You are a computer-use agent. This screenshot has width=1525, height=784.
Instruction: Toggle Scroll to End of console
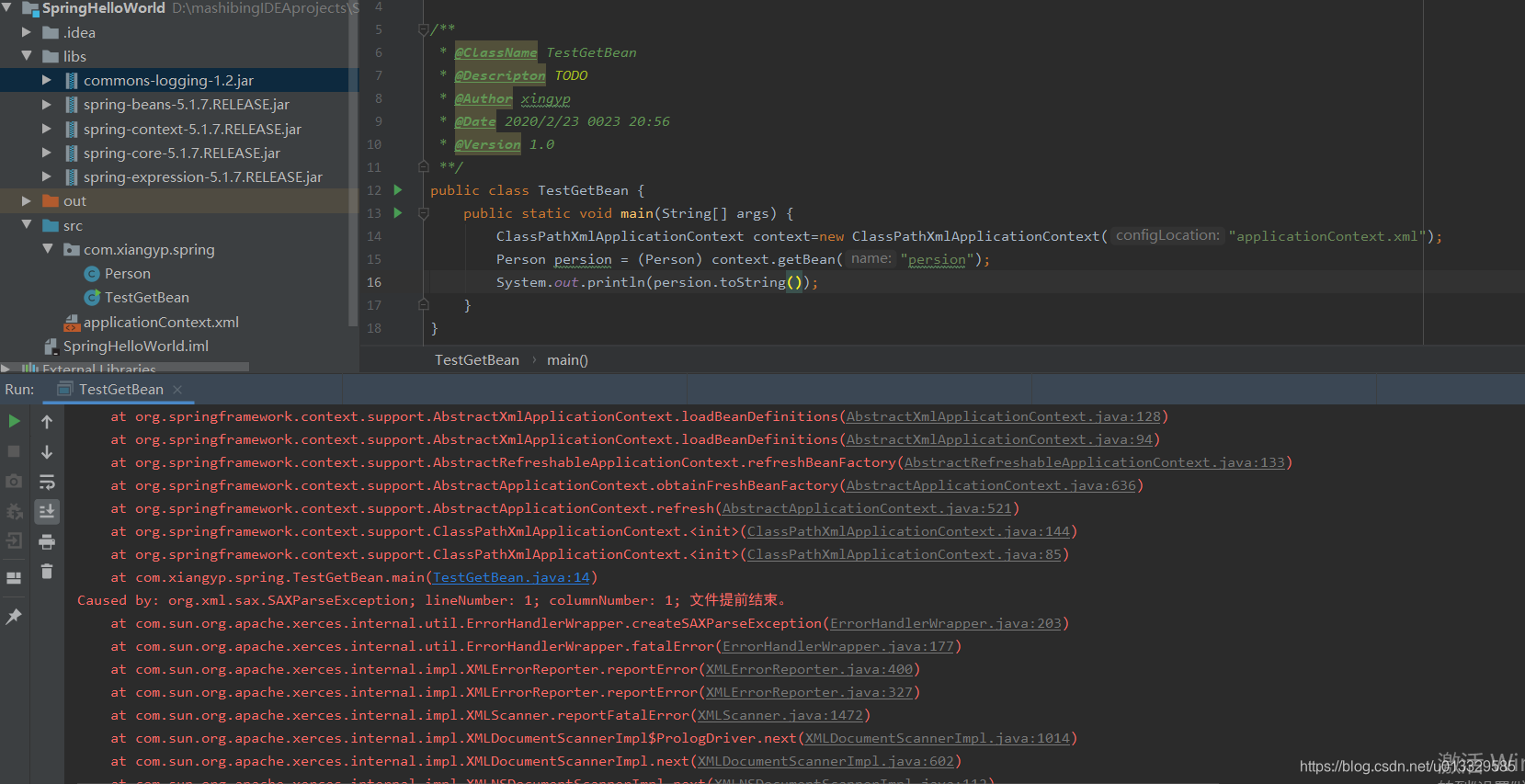pos(47,511)
